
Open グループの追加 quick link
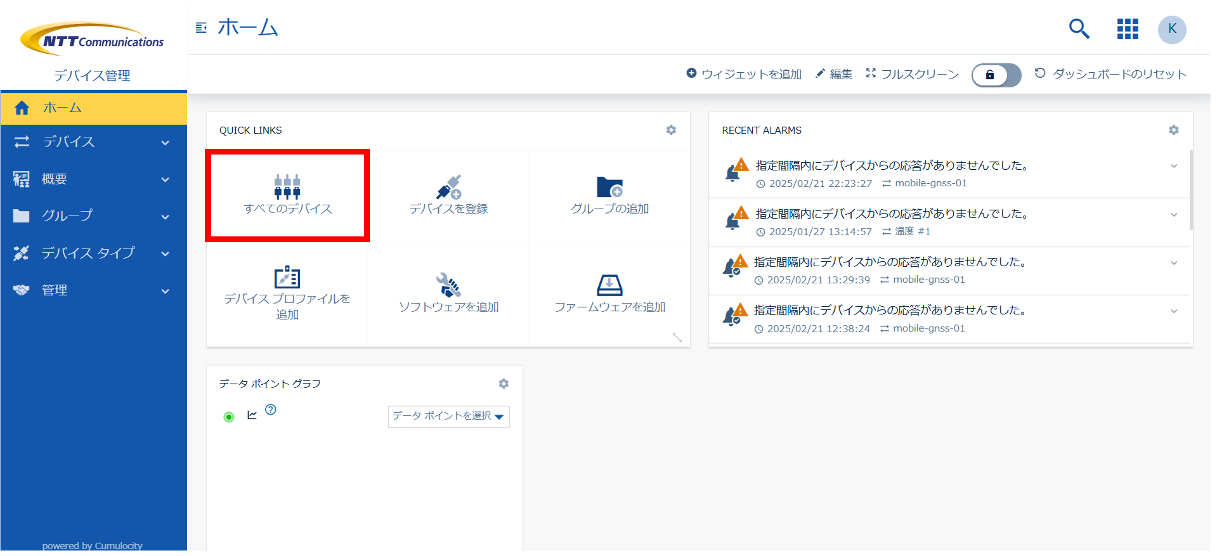point(609,195)
